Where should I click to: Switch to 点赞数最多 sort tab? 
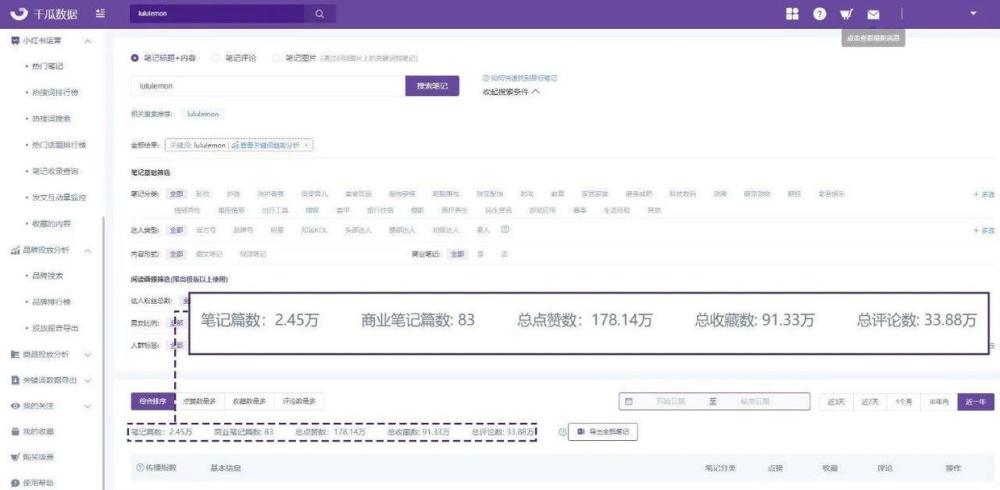click(x=200, y=401)
